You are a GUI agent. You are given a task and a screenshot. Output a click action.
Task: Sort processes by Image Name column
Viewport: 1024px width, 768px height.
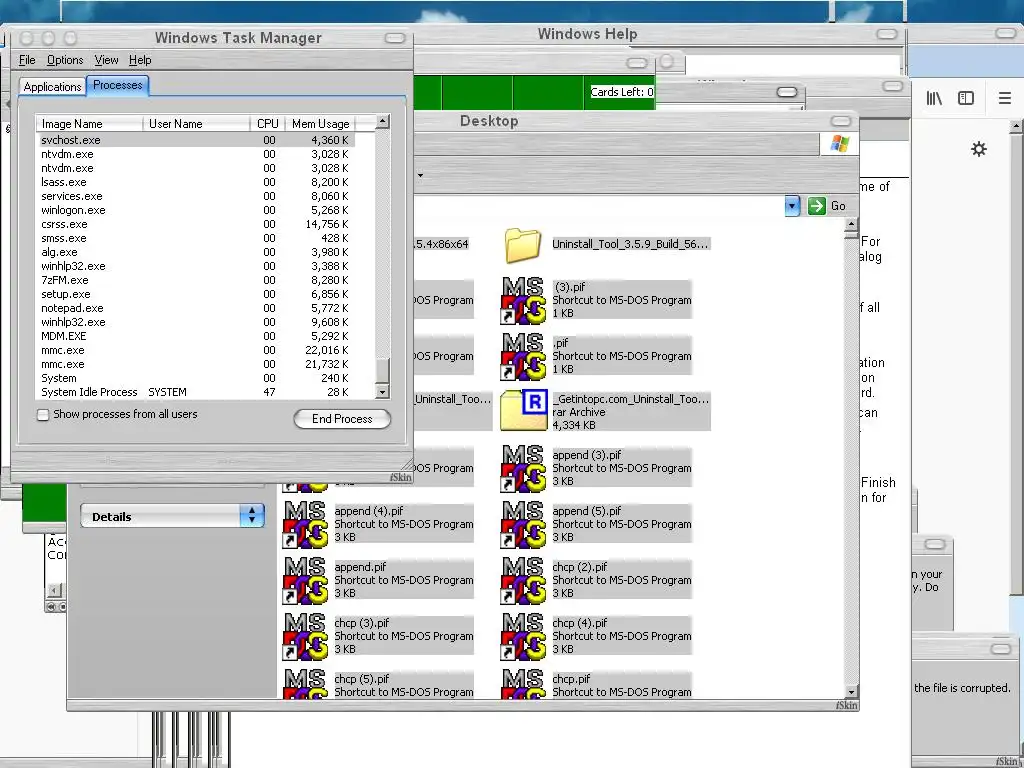89,123
